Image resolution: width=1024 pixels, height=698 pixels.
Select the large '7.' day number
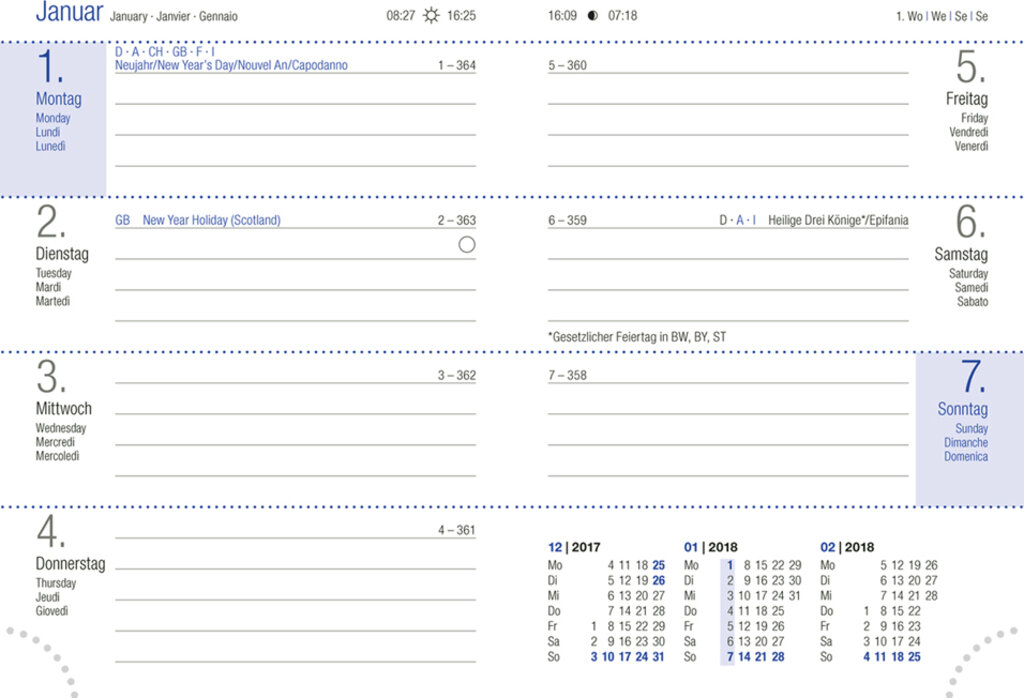[x=973, y=377]
